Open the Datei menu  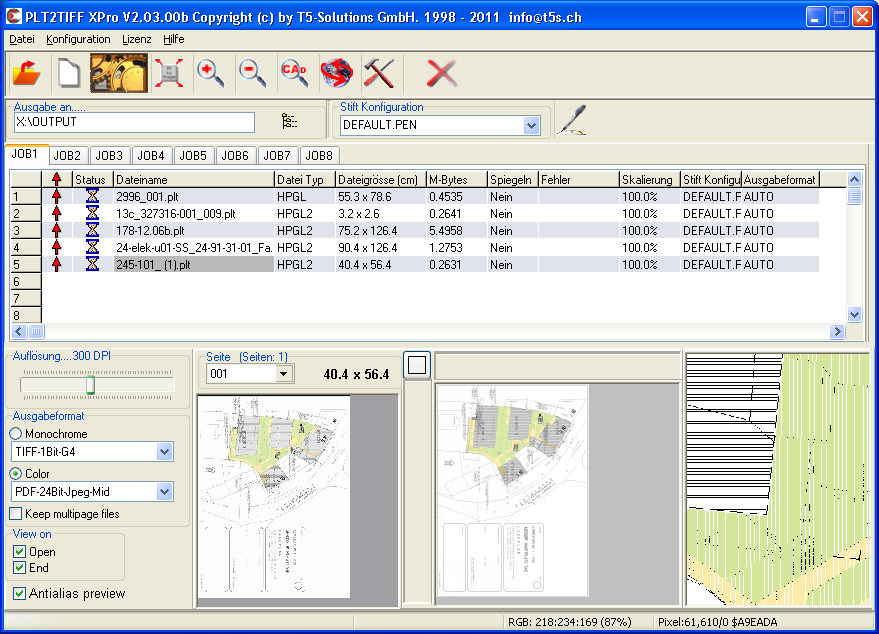click(22, 39)
